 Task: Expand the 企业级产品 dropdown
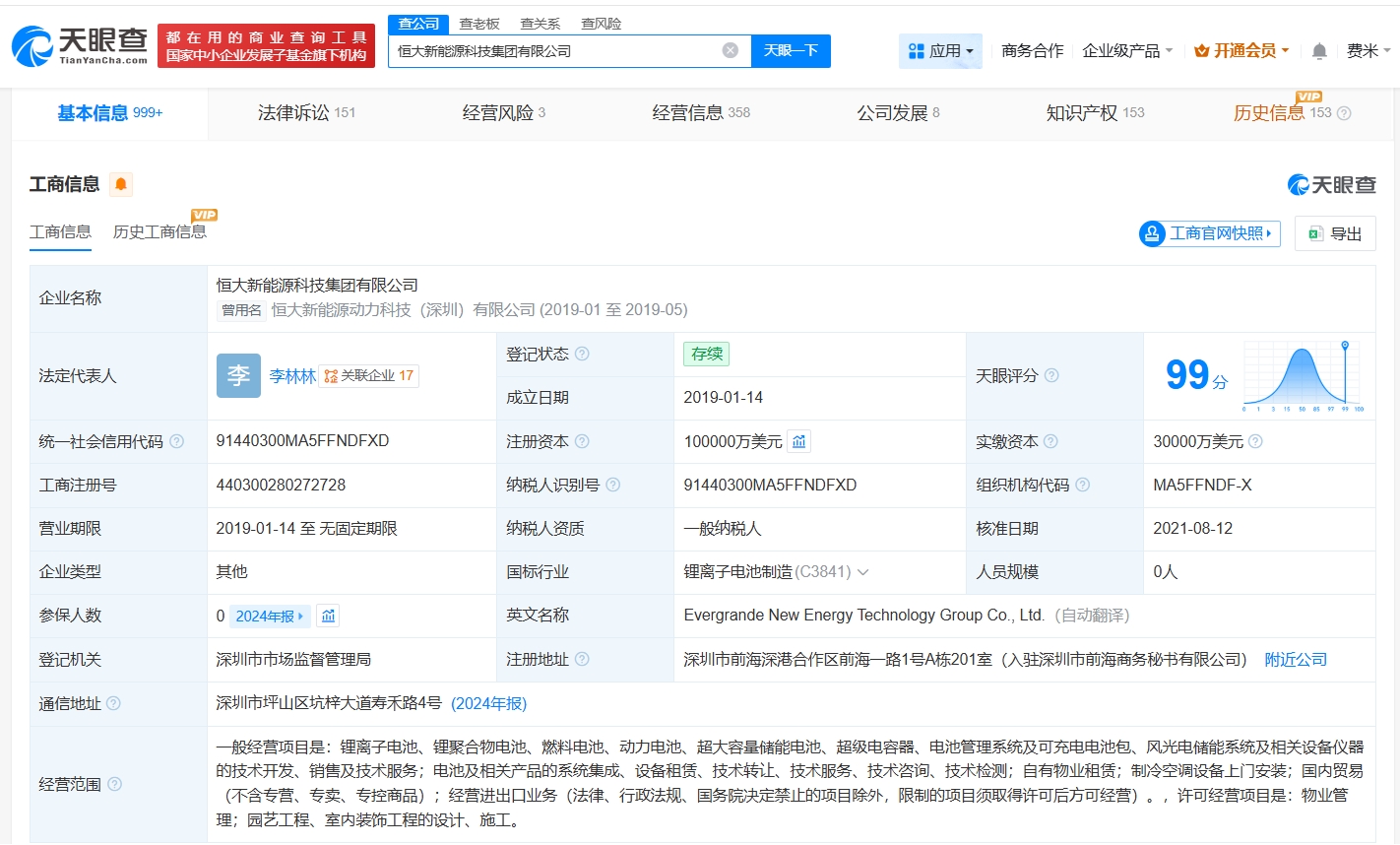1127,51
